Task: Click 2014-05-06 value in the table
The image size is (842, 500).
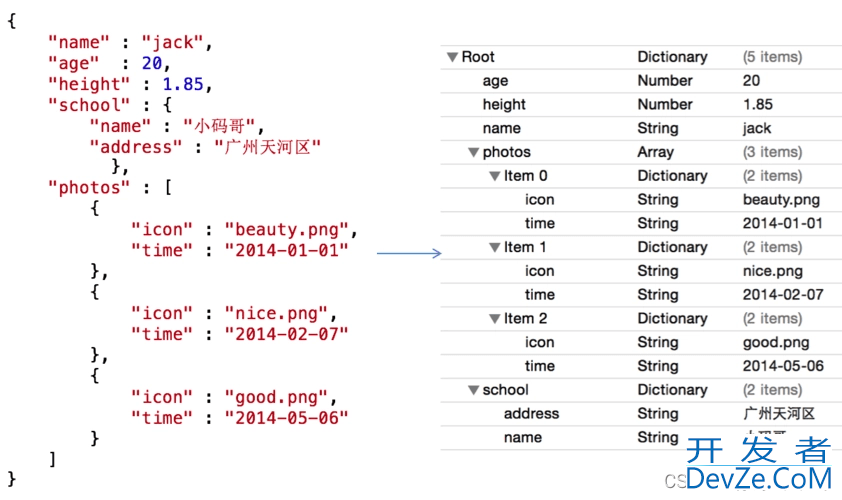Action: tap(783, 366)
